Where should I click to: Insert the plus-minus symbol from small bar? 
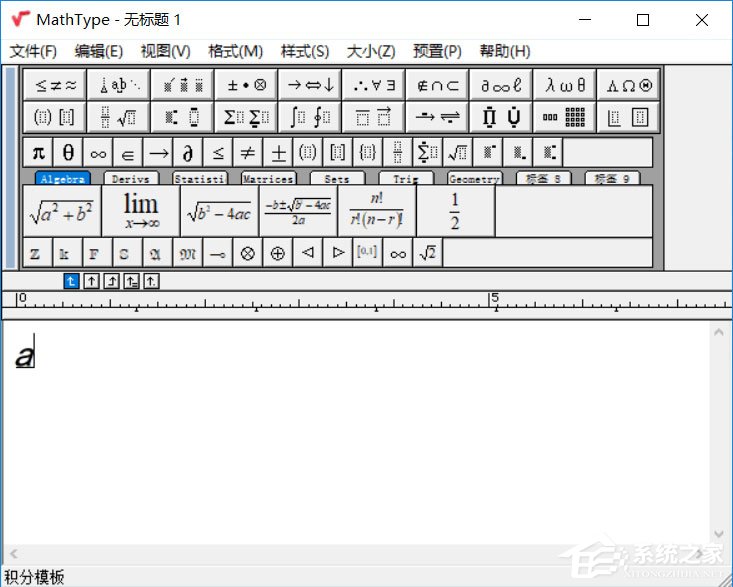(x=278, y=153)
